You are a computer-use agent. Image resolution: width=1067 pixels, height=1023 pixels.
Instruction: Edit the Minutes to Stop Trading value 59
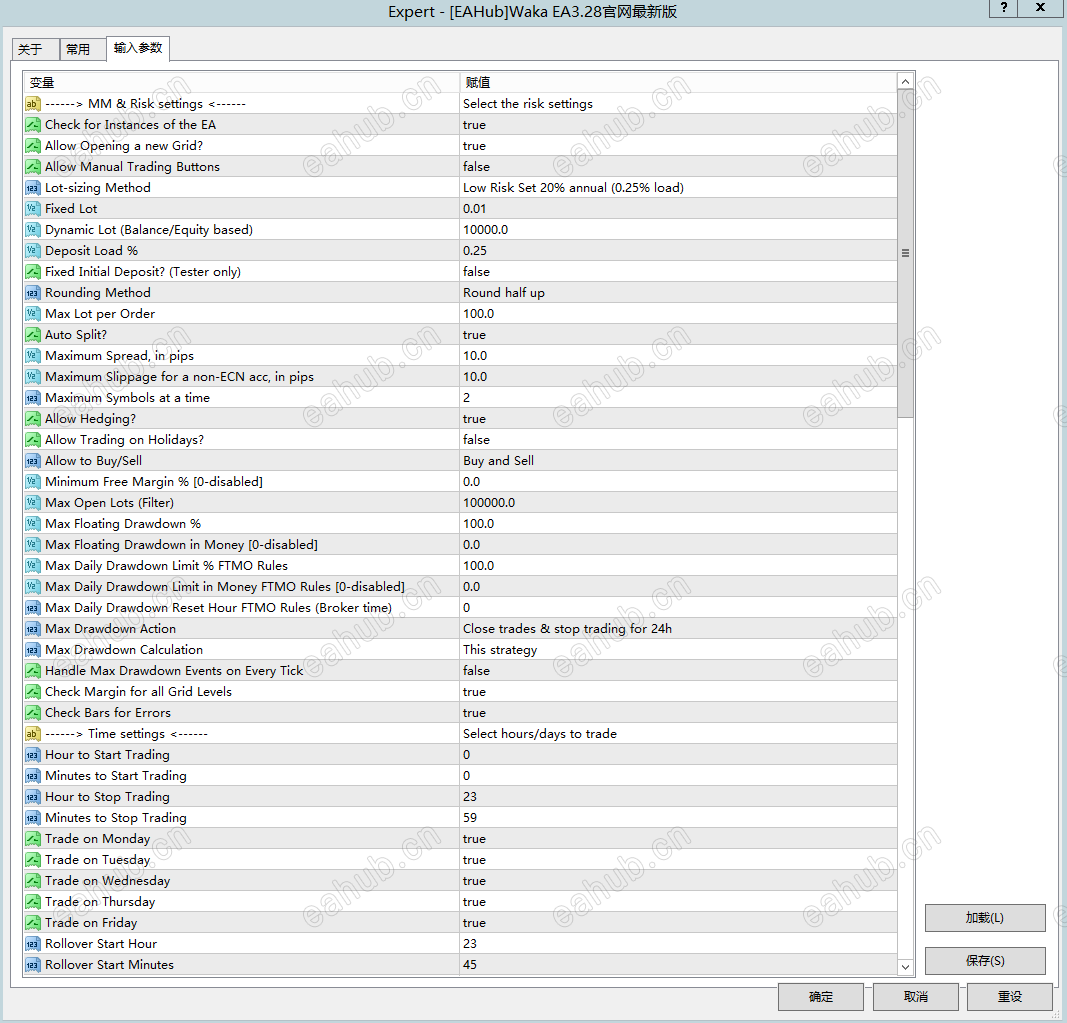point(678,817)
